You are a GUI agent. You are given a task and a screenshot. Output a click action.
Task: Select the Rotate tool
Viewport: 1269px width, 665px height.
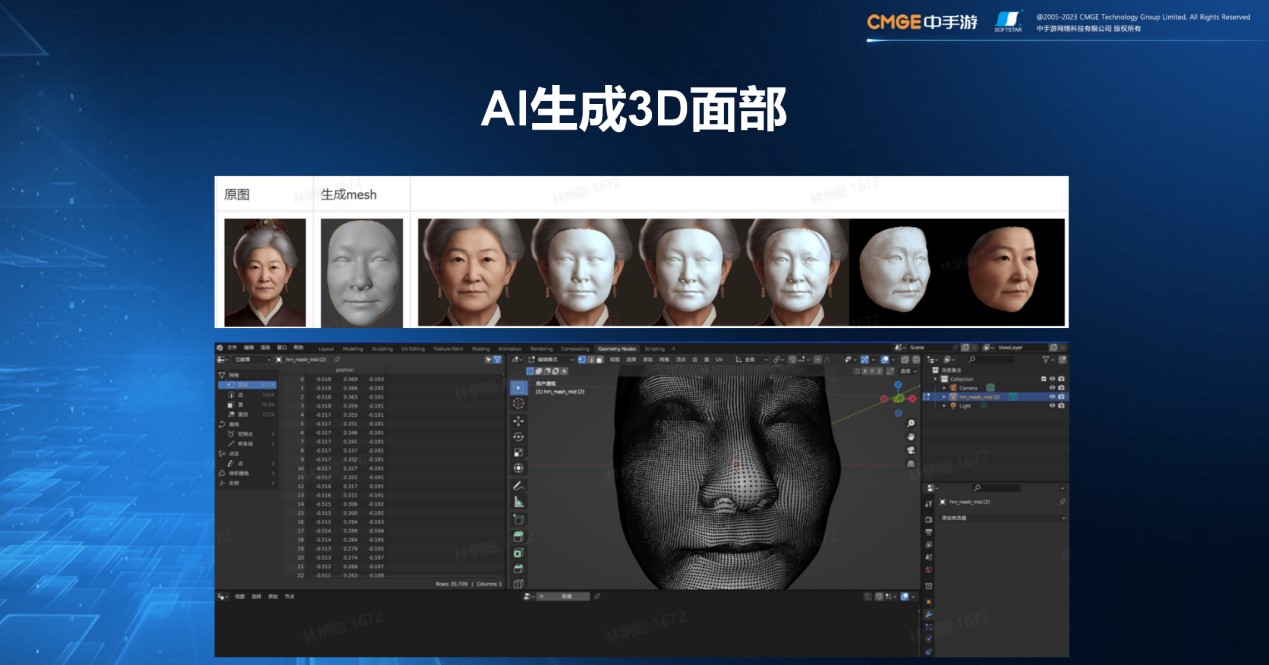(x=518, y=436)
